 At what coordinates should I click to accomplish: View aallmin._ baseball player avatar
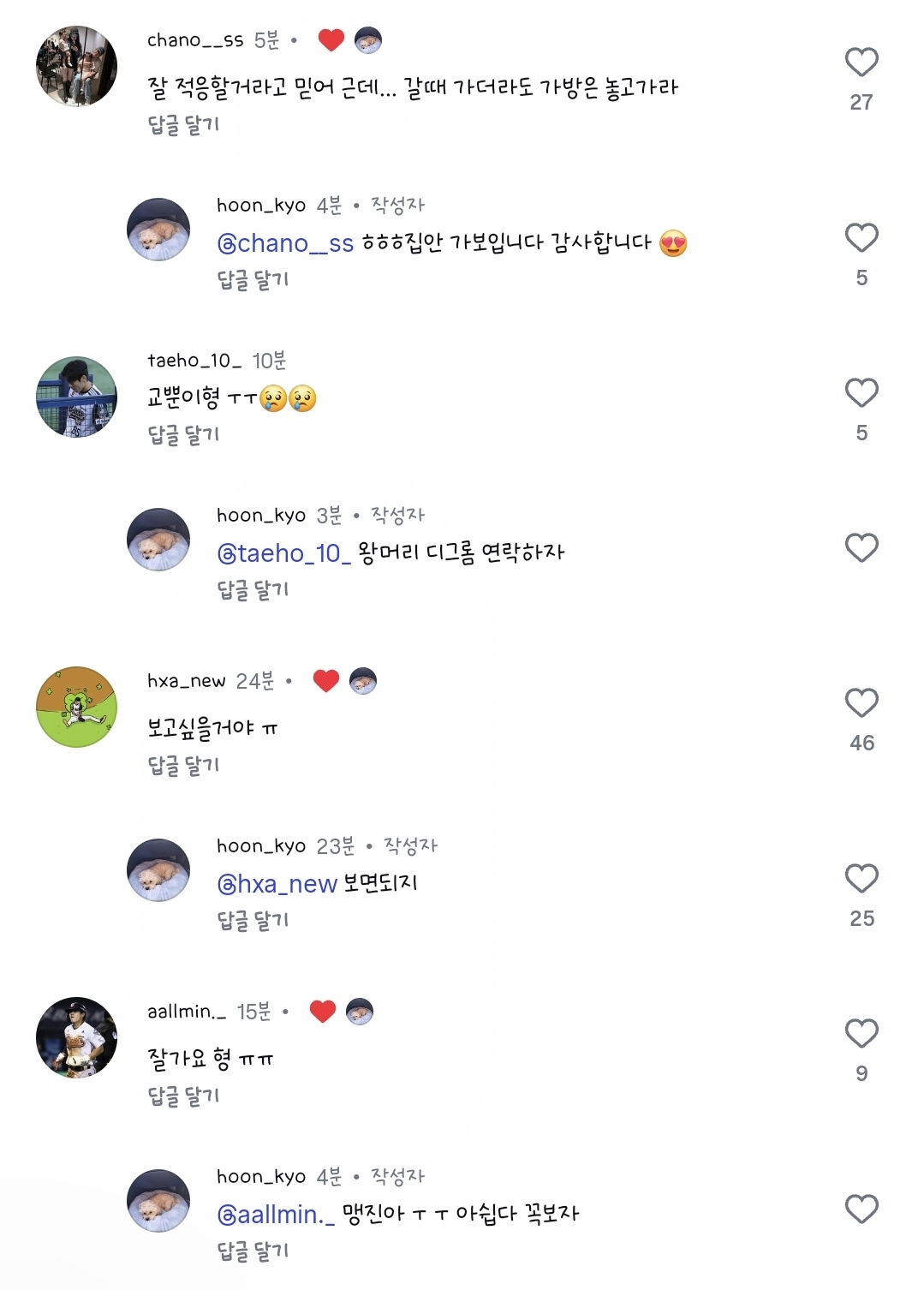(76, 1038)
